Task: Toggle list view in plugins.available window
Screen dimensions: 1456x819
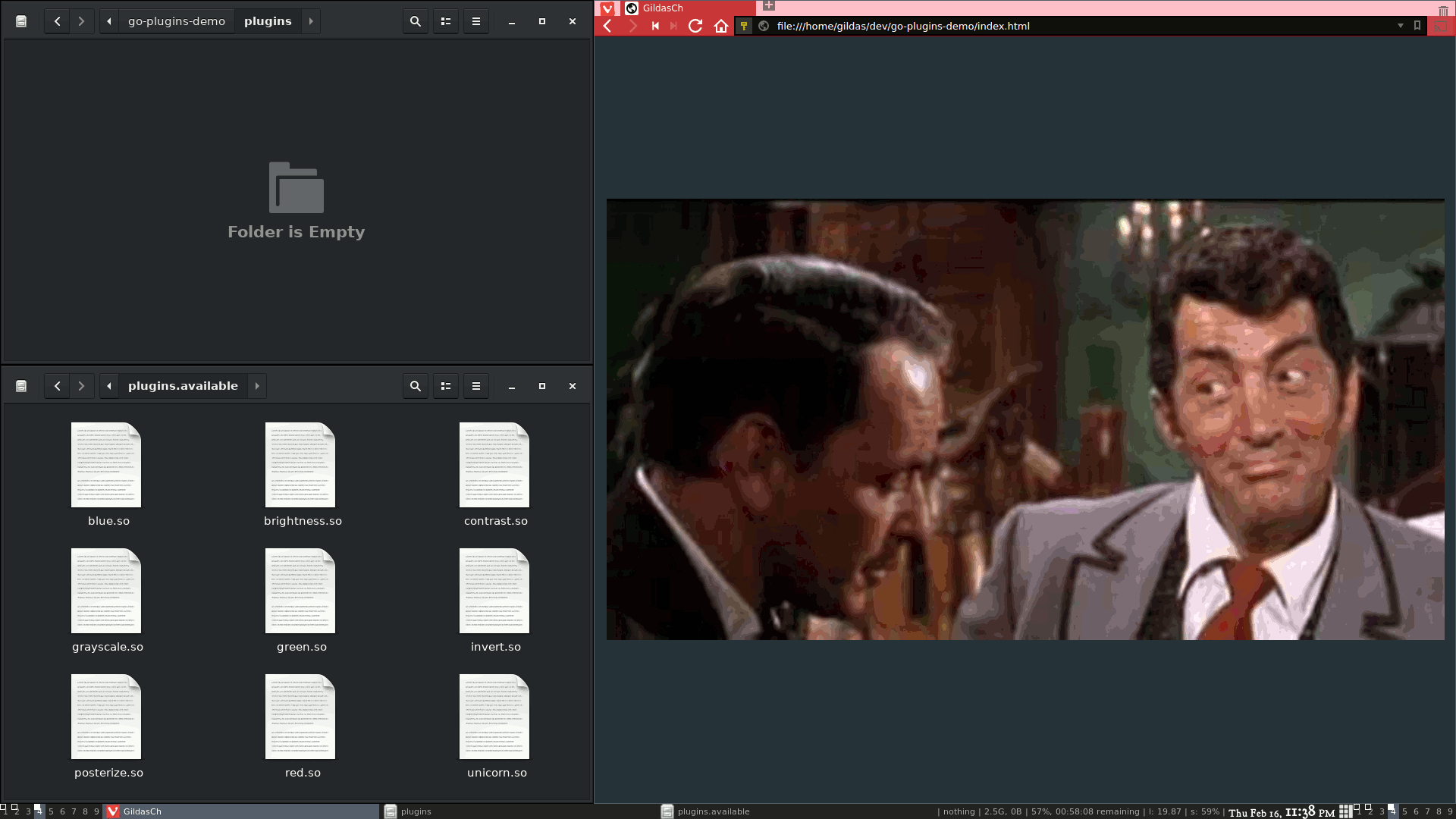Action: [446, 386]
